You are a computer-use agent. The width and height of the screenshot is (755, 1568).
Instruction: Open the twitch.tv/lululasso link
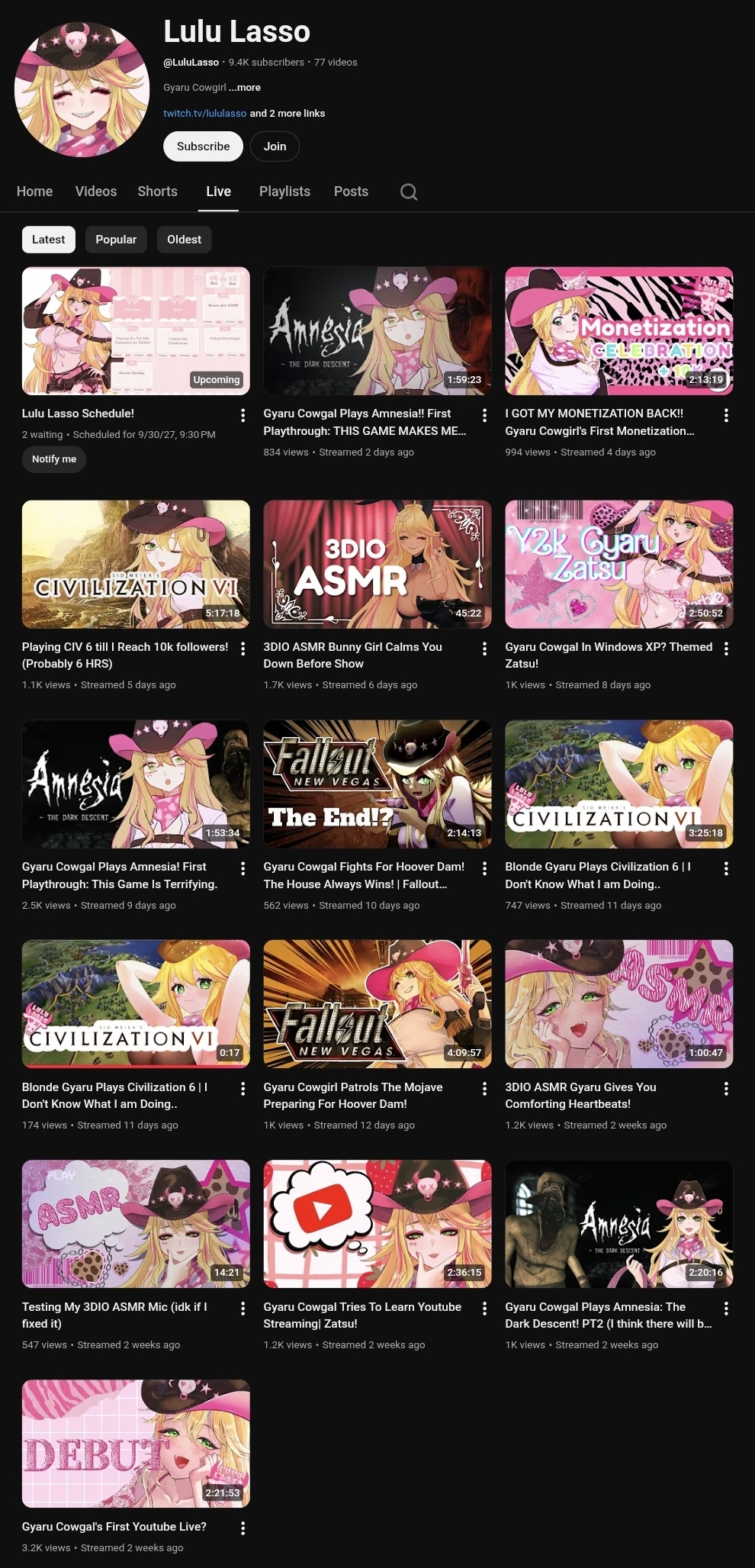(204, 114)
